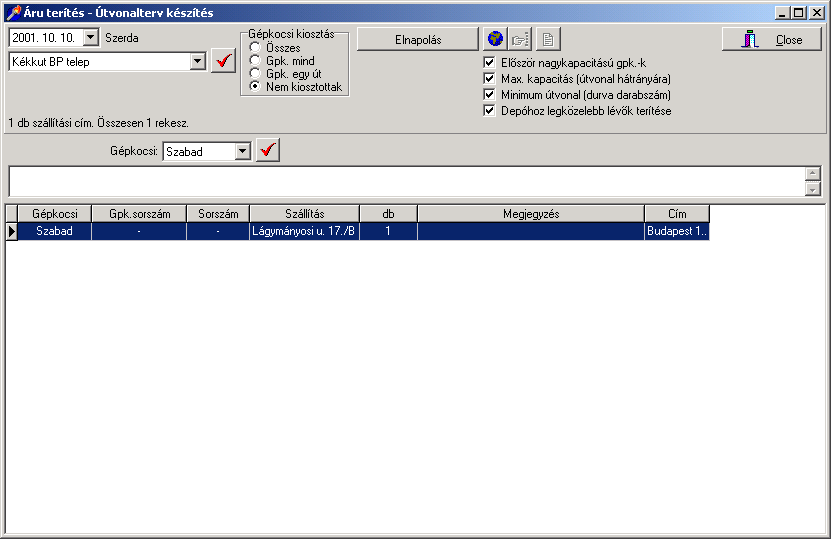831x539 pixels.
Task: Toggle Max. kapacitás checkbox
Action: pyautogui.click(x=489, y=79)
